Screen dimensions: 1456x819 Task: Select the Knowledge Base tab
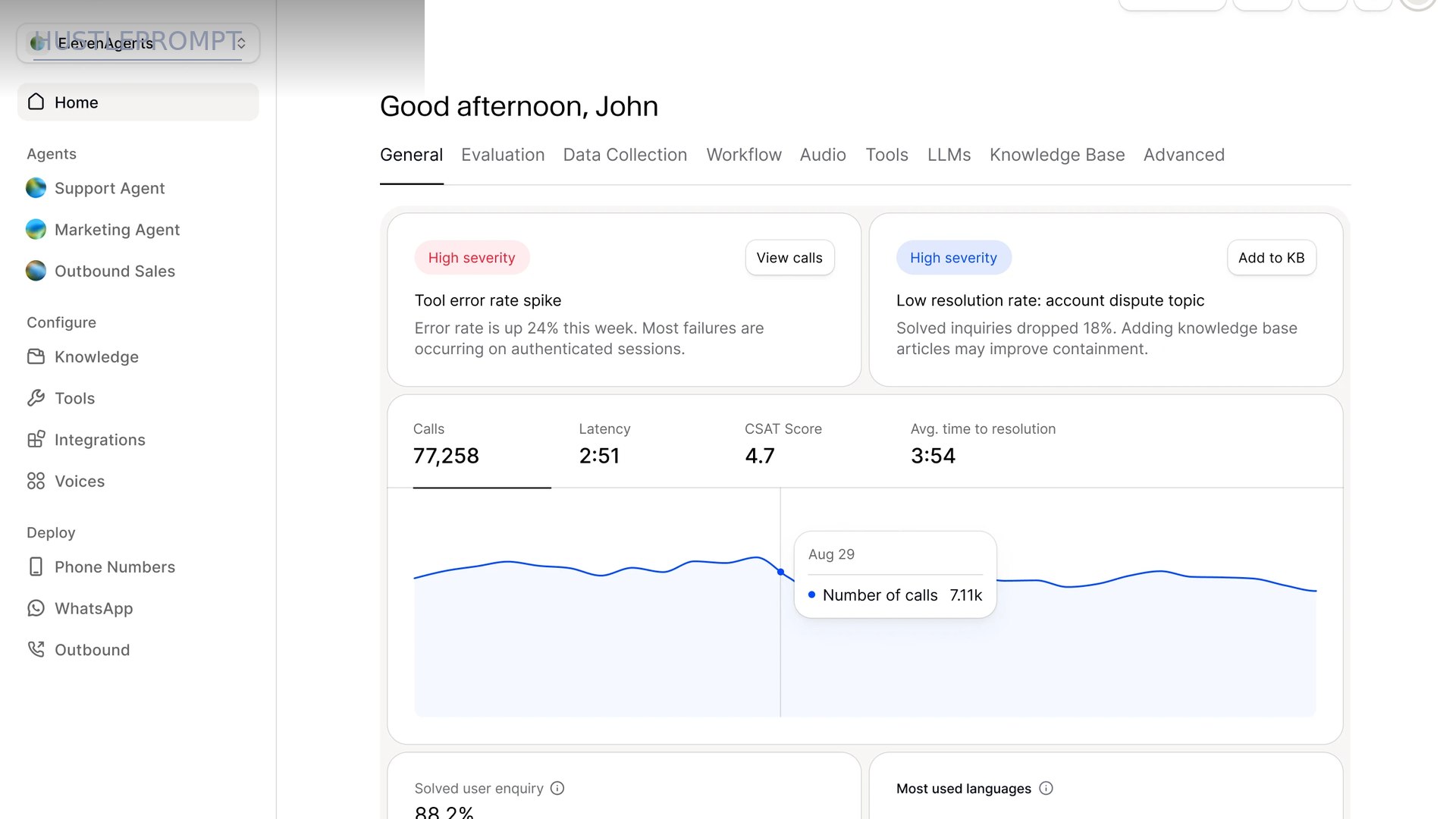[x=1057, y=155]
